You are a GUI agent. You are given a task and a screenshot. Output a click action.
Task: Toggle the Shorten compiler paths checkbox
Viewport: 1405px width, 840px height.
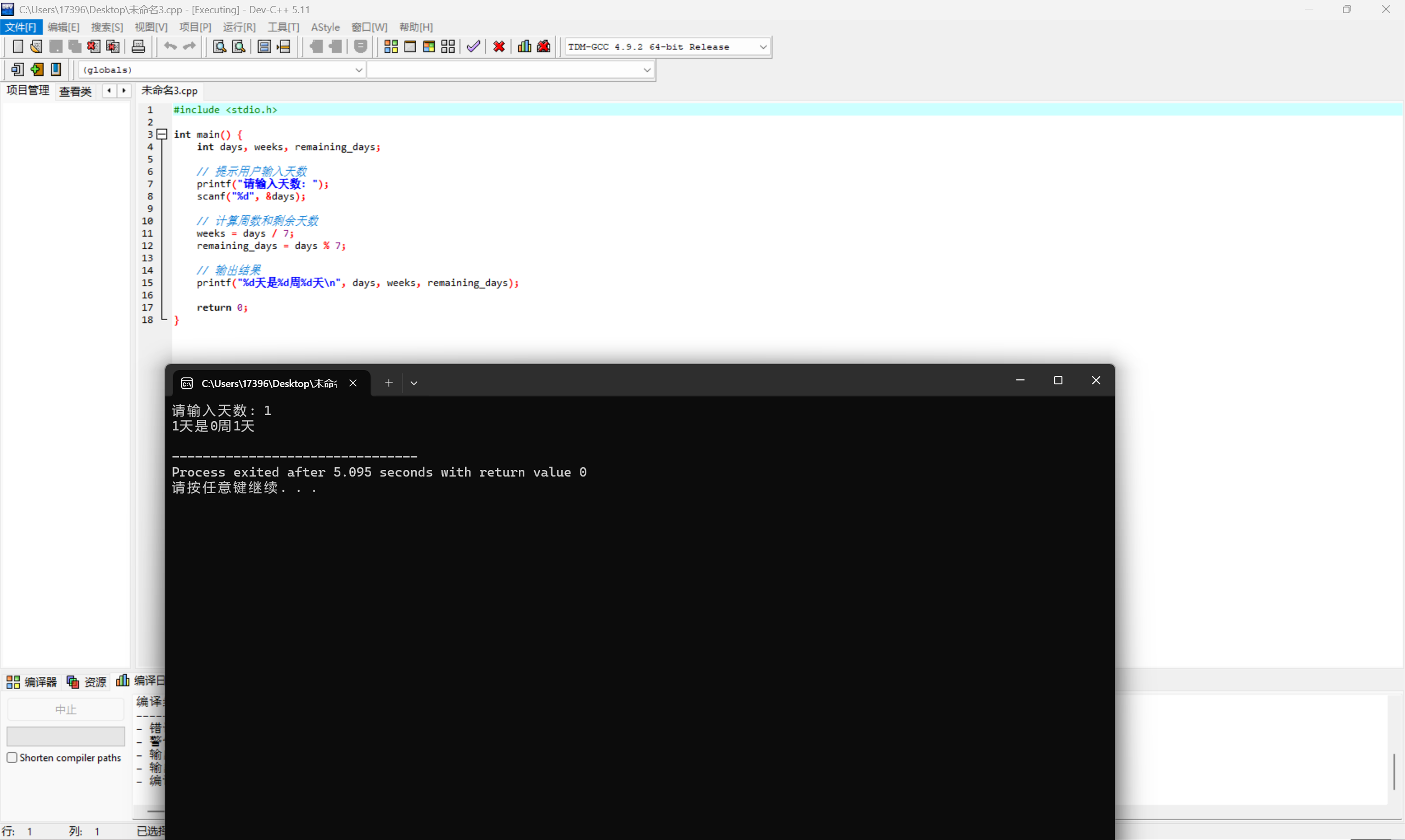(x=12, y=757)
